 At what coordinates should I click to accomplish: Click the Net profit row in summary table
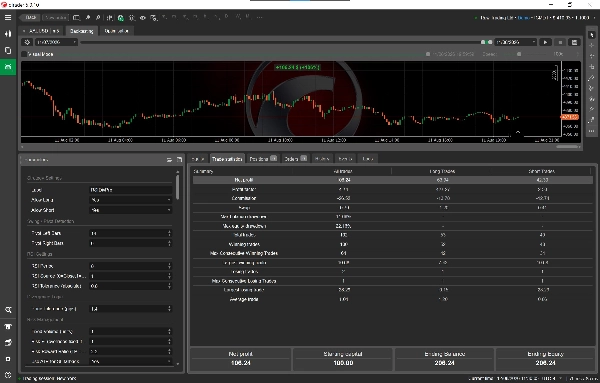(393, 180)
